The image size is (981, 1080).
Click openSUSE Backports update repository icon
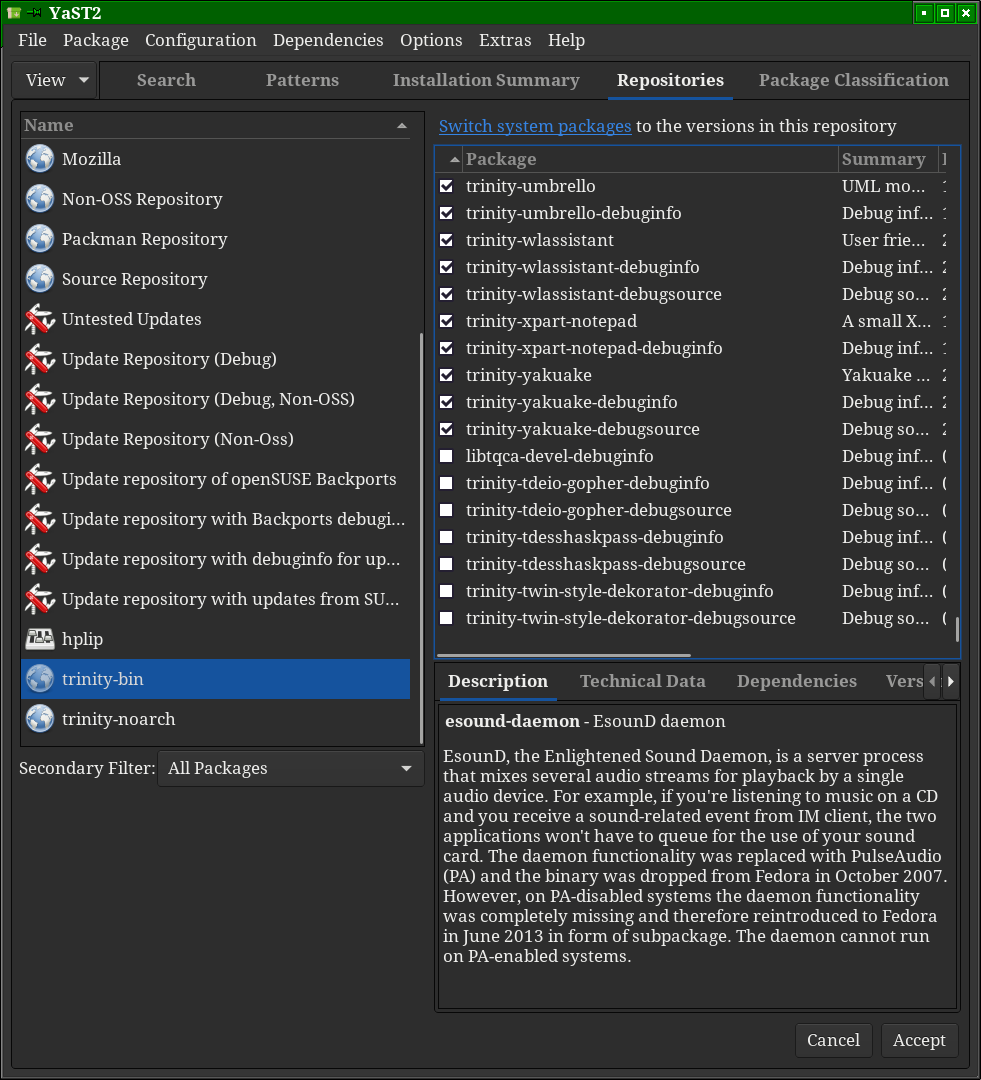(x=40, y=479)
